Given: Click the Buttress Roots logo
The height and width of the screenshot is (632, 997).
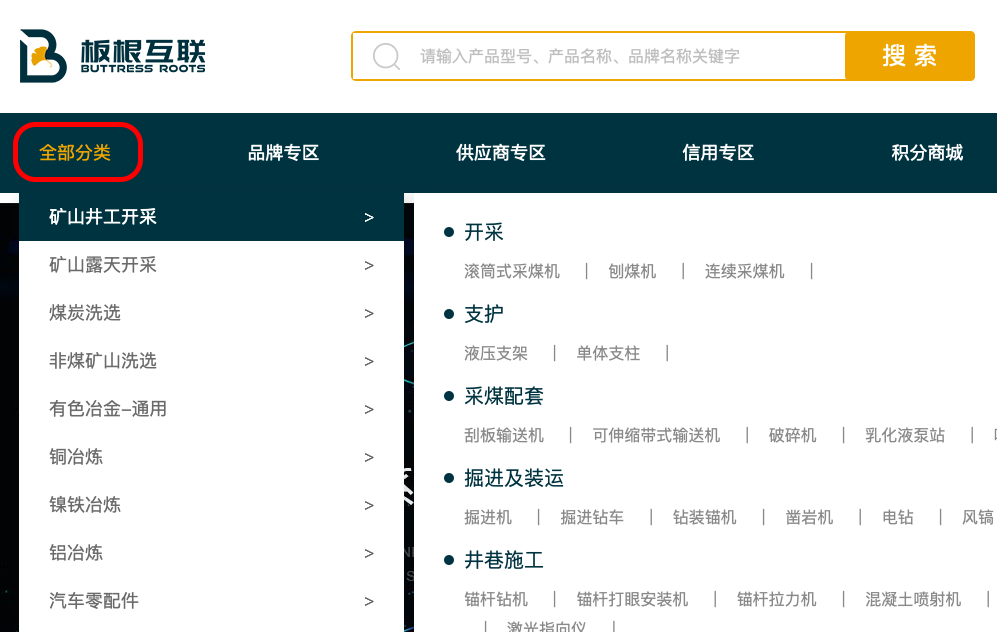Looking at the screenshot, I should (x=112, y=56).
